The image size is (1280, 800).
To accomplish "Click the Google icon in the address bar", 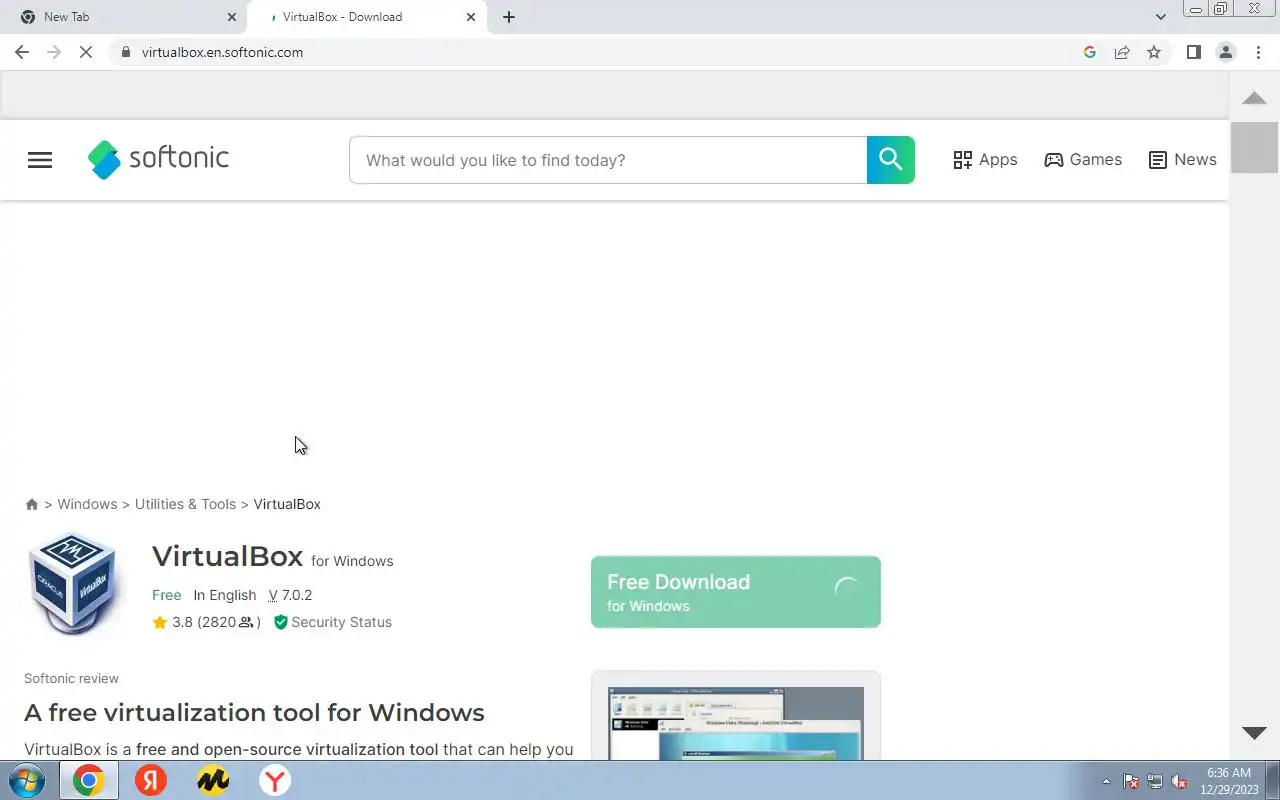I will point(1090,52).
